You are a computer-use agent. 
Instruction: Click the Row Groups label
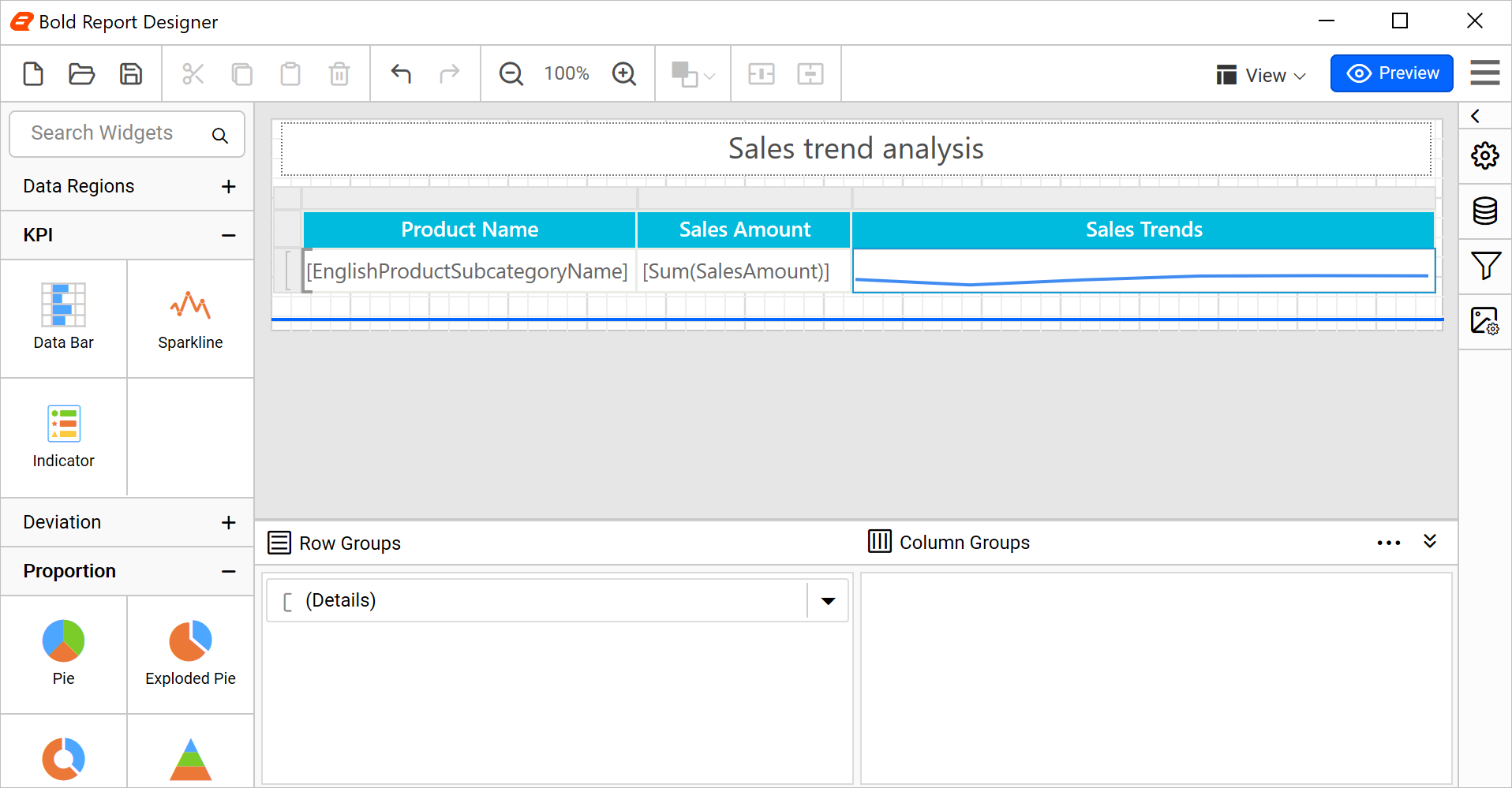coord(350,543)
